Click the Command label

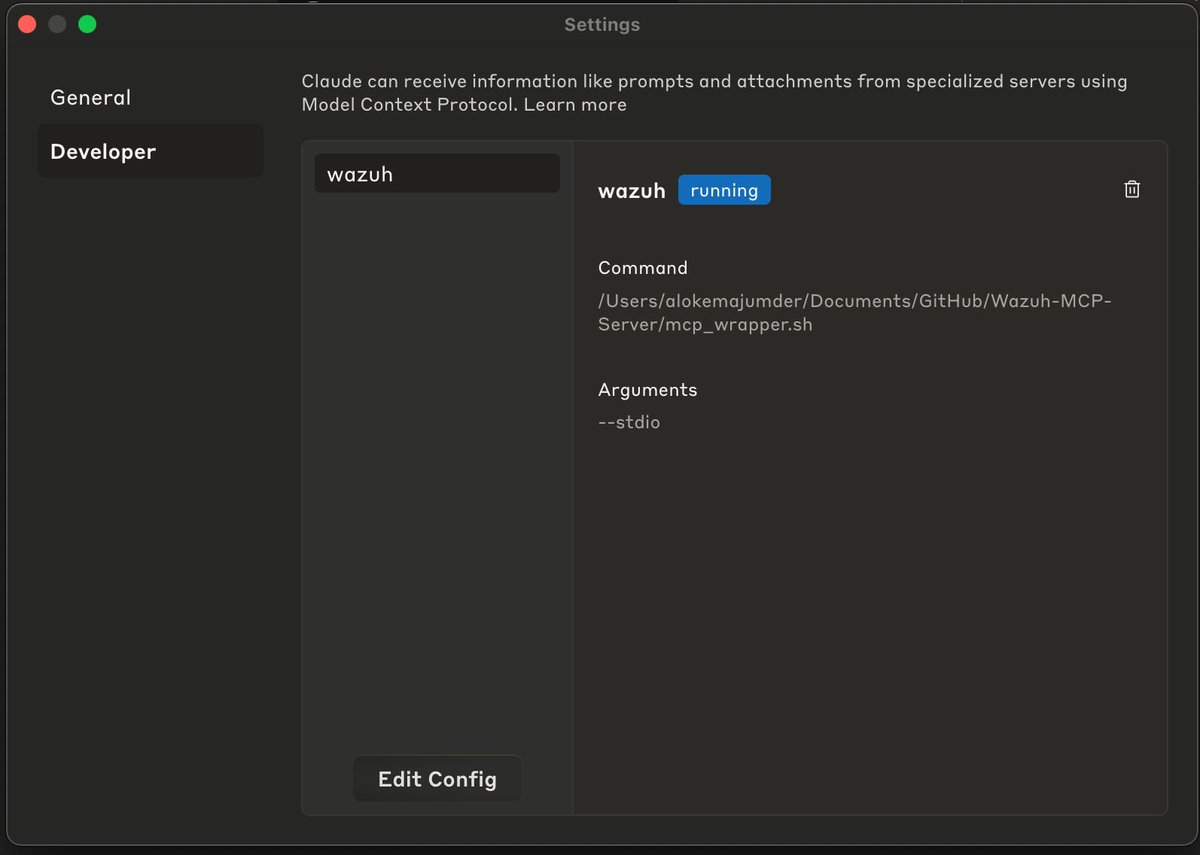point(643,268)
